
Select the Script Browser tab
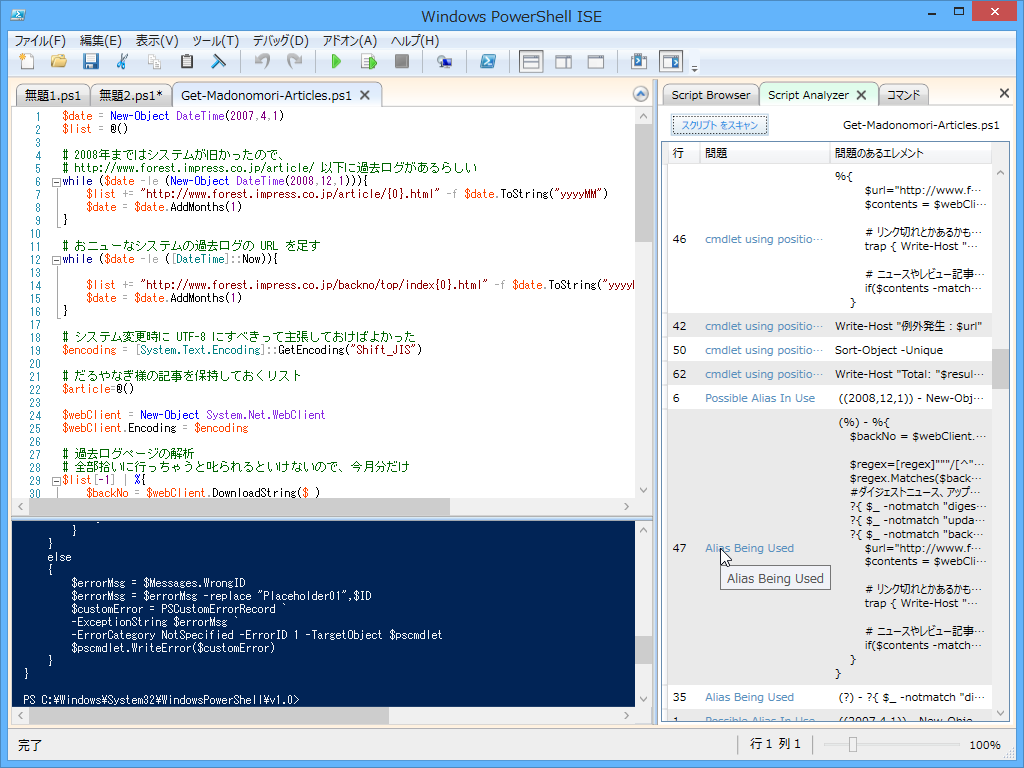(x=709, y=93)
